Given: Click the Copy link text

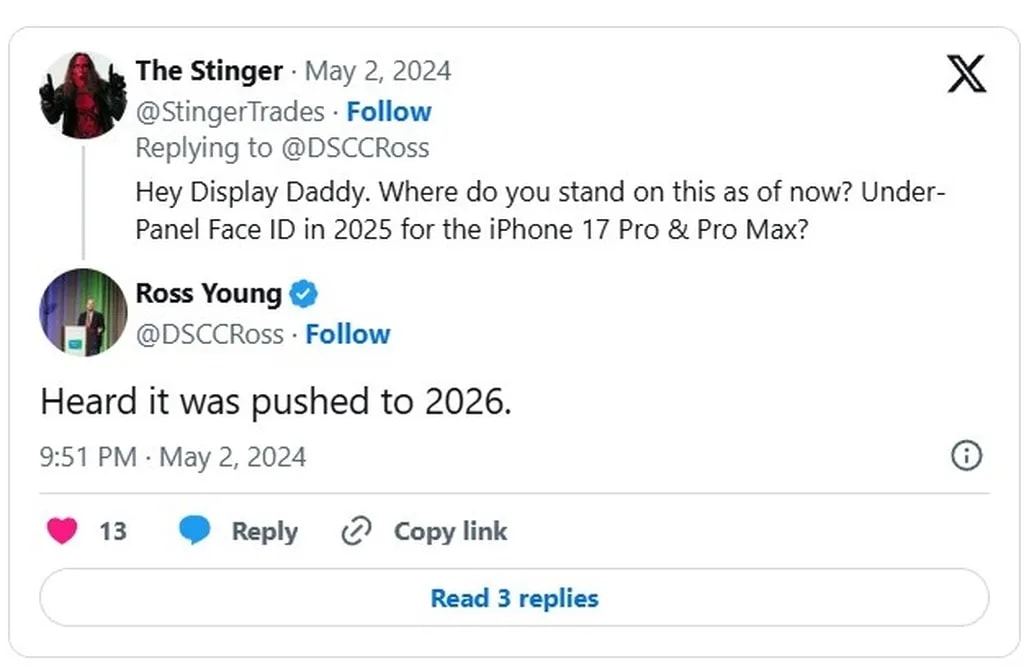Looking at the screenshot, I should point(450,531).
